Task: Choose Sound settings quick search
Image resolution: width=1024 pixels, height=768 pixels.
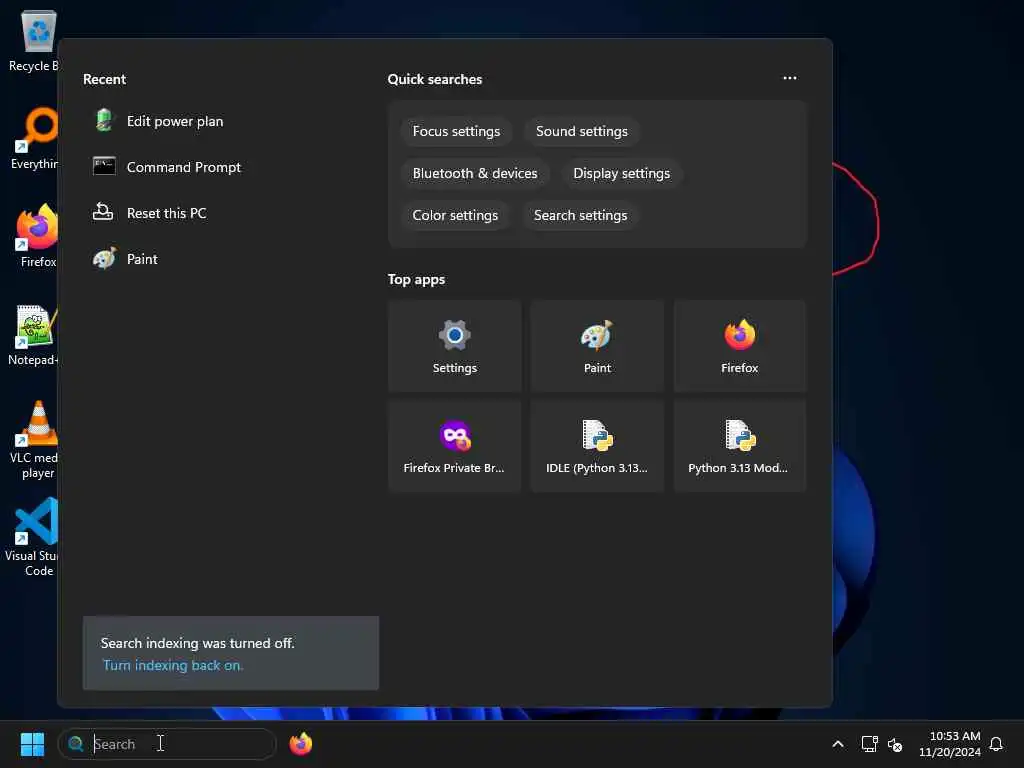Action: [581, 131]
